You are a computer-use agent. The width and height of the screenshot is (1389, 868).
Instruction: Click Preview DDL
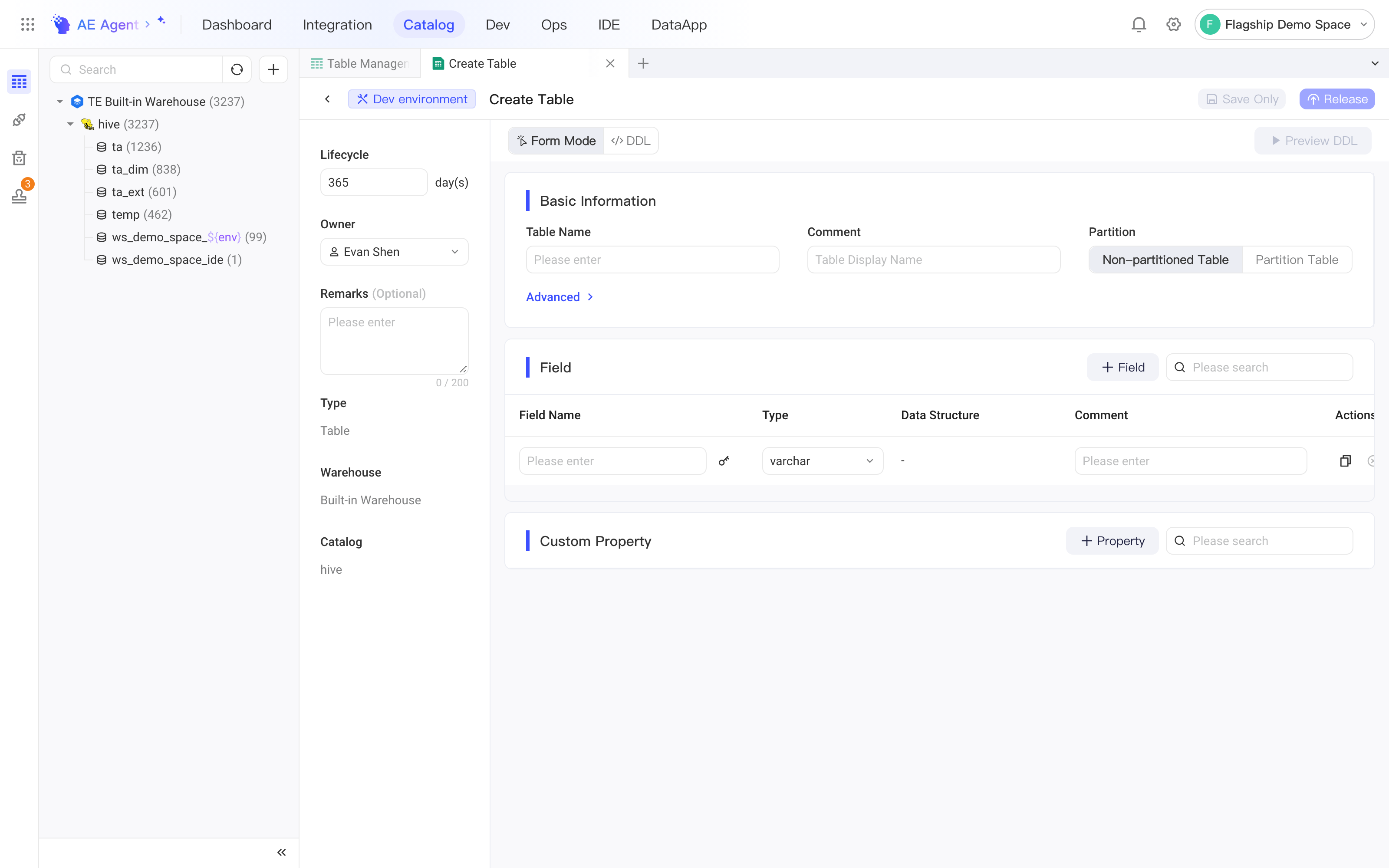tap(1313, 141)
